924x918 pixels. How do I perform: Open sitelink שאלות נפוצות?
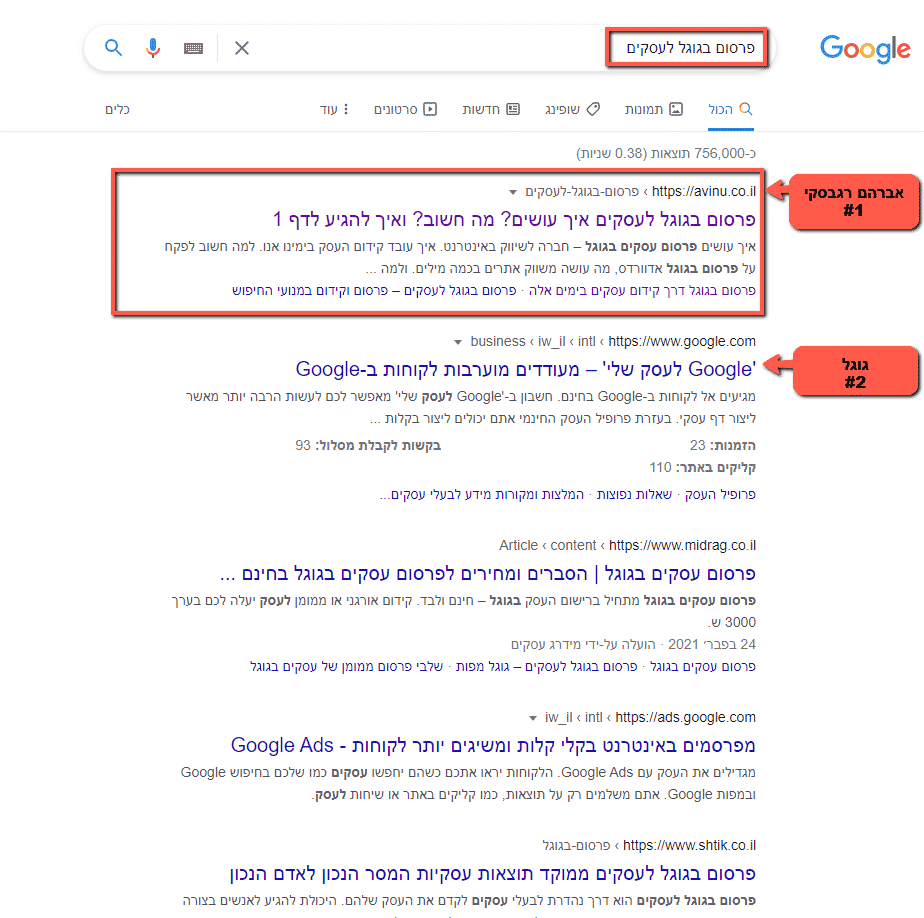[x=634, y=494]
